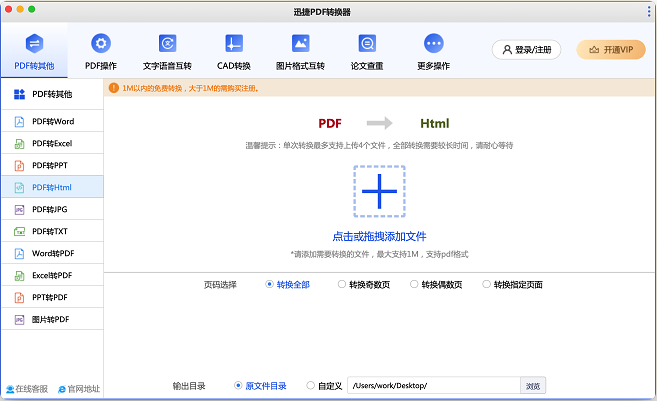The height and width of the screenshot is (401, 657).
Task: Click the PDF转TXT file icon
Action: tap(19, 231)
